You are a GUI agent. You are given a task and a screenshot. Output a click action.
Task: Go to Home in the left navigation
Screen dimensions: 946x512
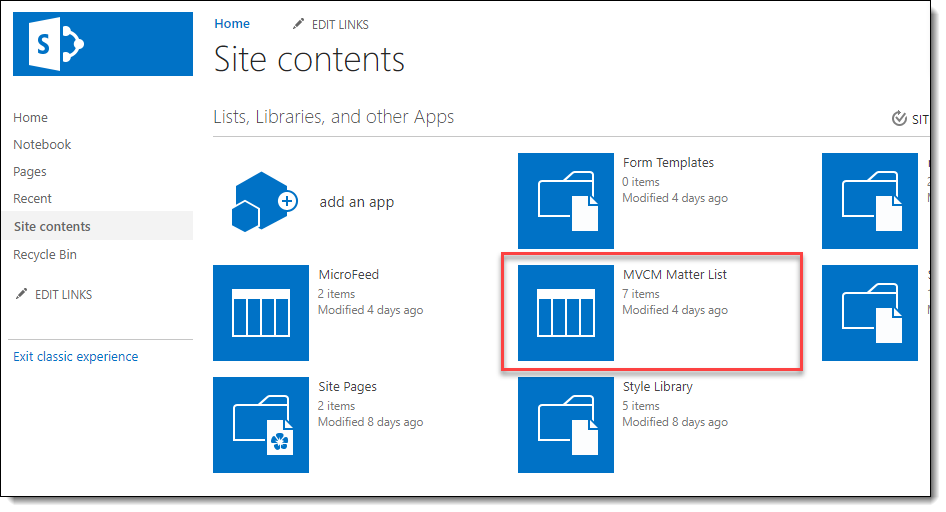(x=30, y=118)
